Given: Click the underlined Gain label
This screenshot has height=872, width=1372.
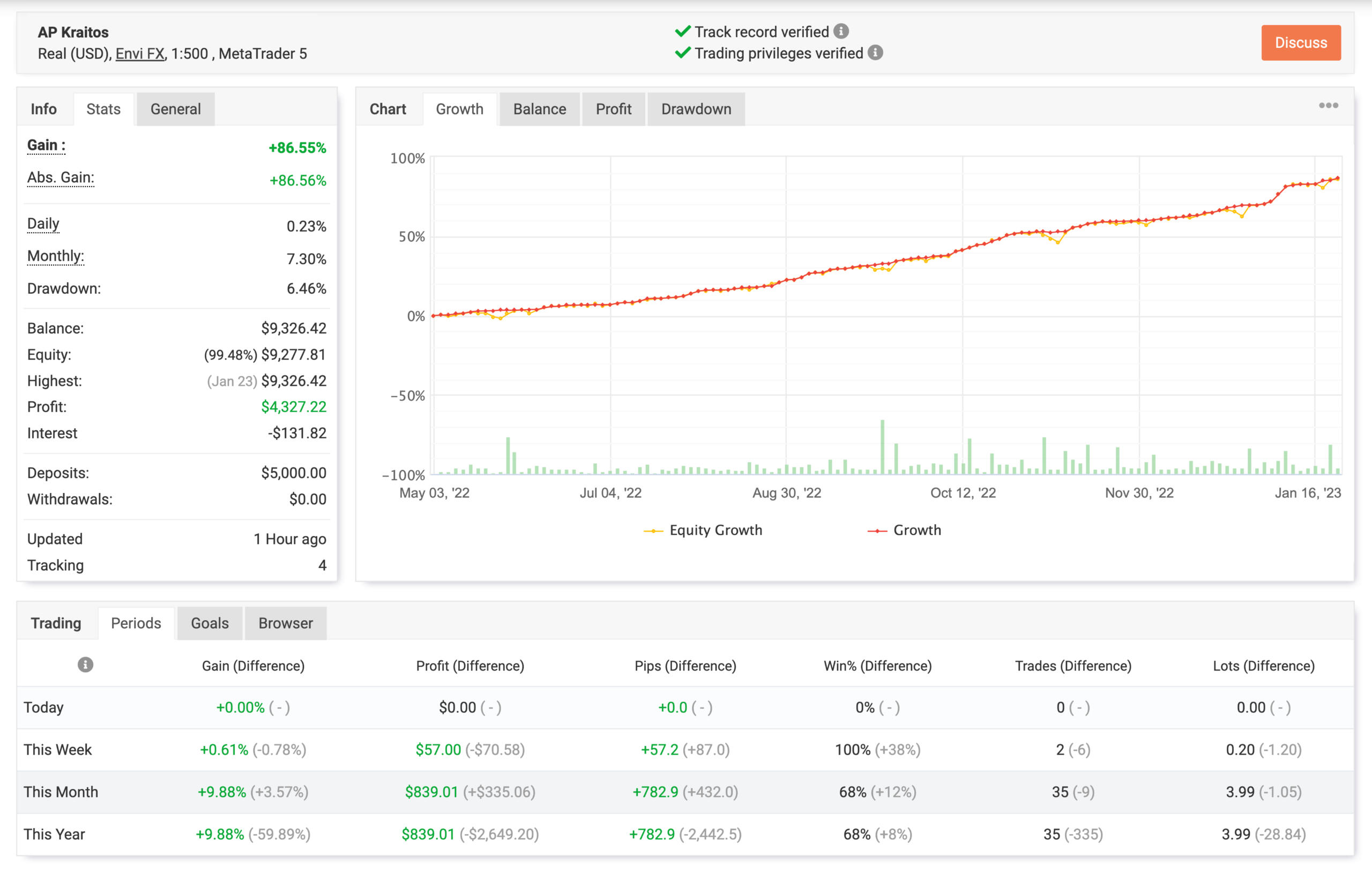Looking at the screenshot, I should pyautogui.click(x=46, y=145).
